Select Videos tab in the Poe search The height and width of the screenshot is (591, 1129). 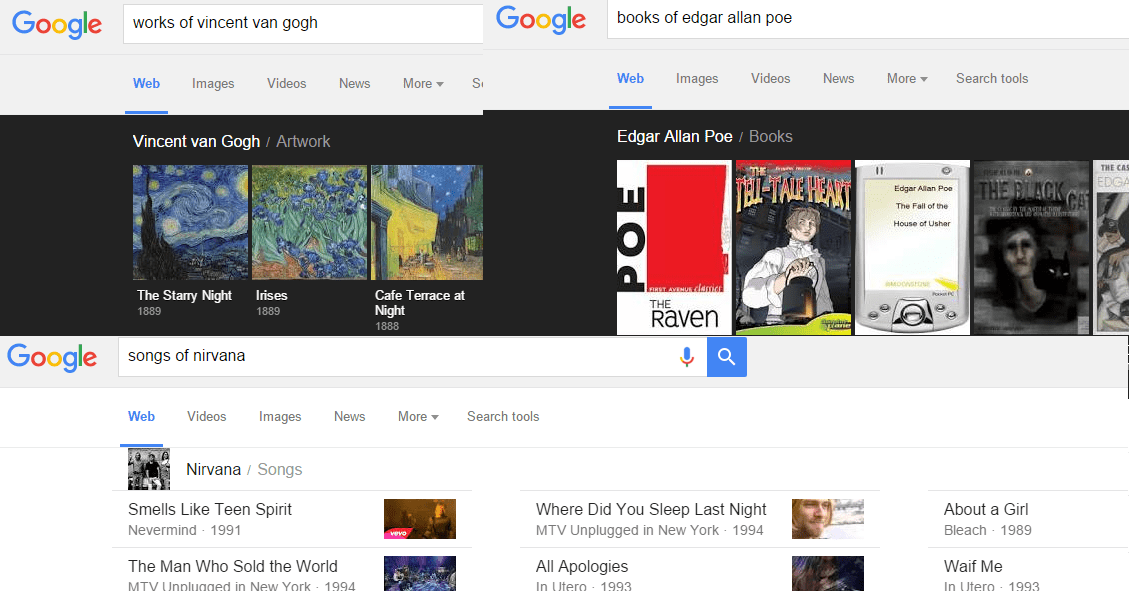click(x=770, y=78)
